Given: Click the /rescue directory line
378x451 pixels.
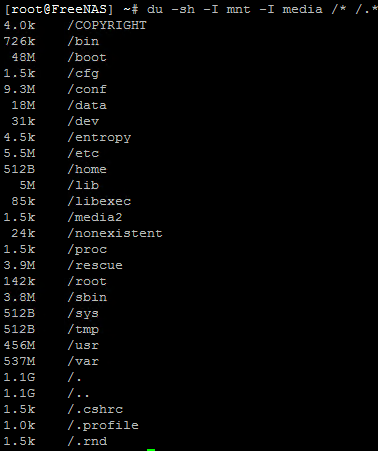Looking at the screenshot, I should pos(63,266).
